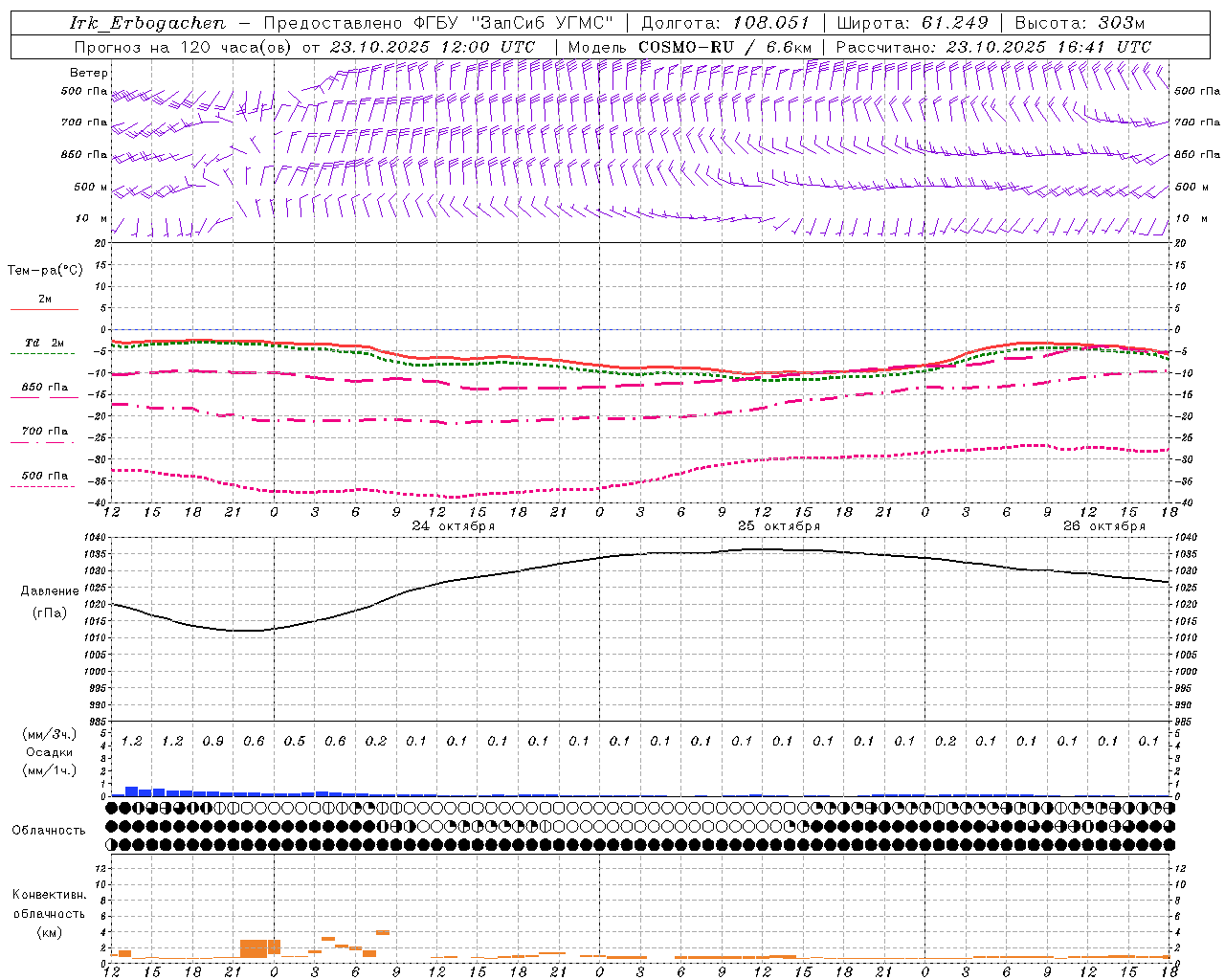Click the 'Тем-ра(°C)' temperature axis title
This screenshot has height=980, width=1225.
pos(45,271)
